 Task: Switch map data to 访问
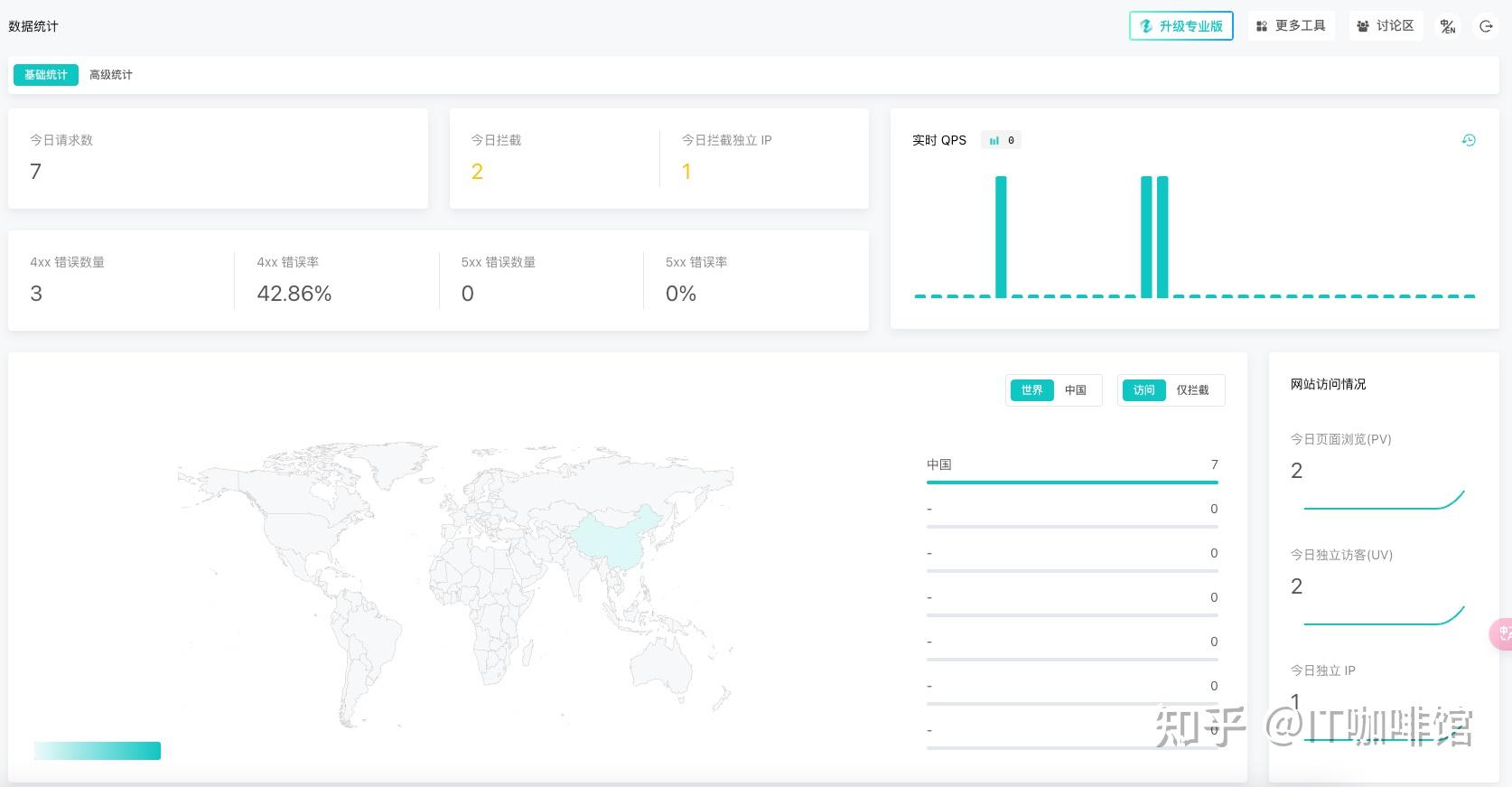tap(1144, 390)
